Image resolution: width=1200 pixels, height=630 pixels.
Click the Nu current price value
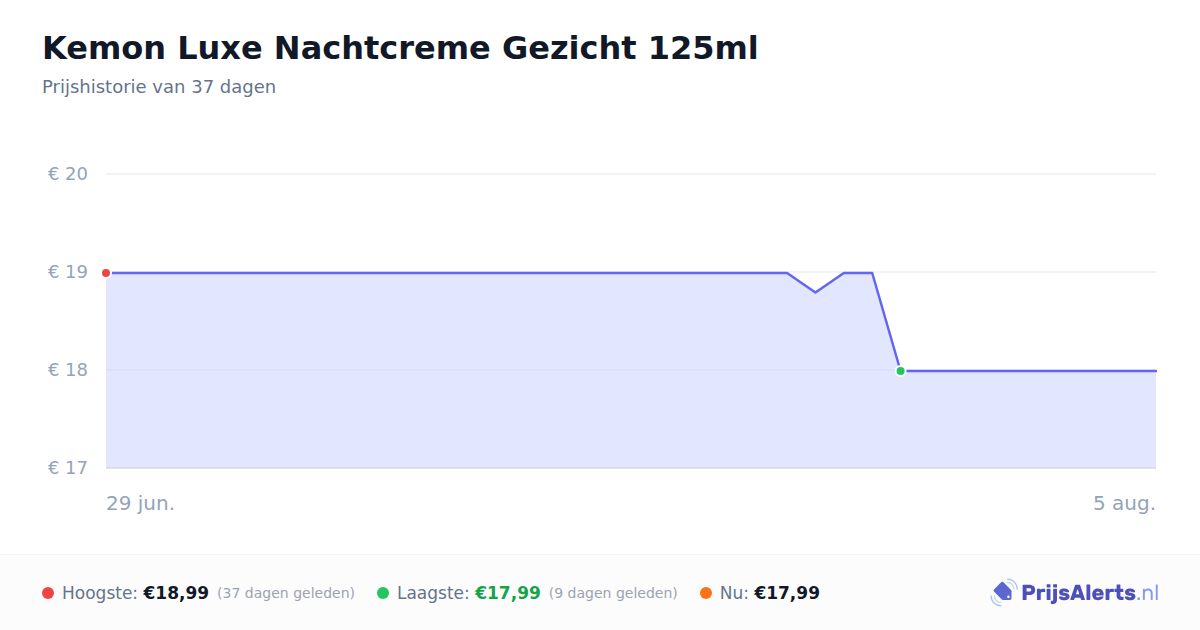click(x=787, y=593)
